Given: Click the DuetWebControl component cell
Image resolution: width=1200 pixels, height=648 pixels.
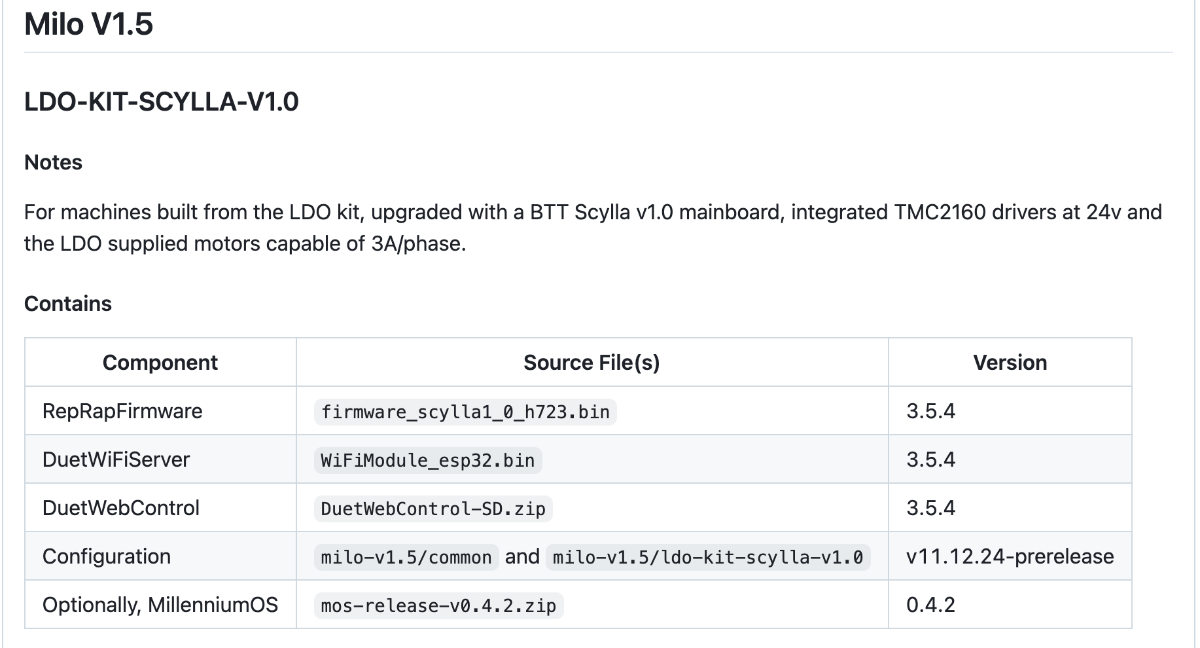Looking at the screenshot, I should click(161, 508).
